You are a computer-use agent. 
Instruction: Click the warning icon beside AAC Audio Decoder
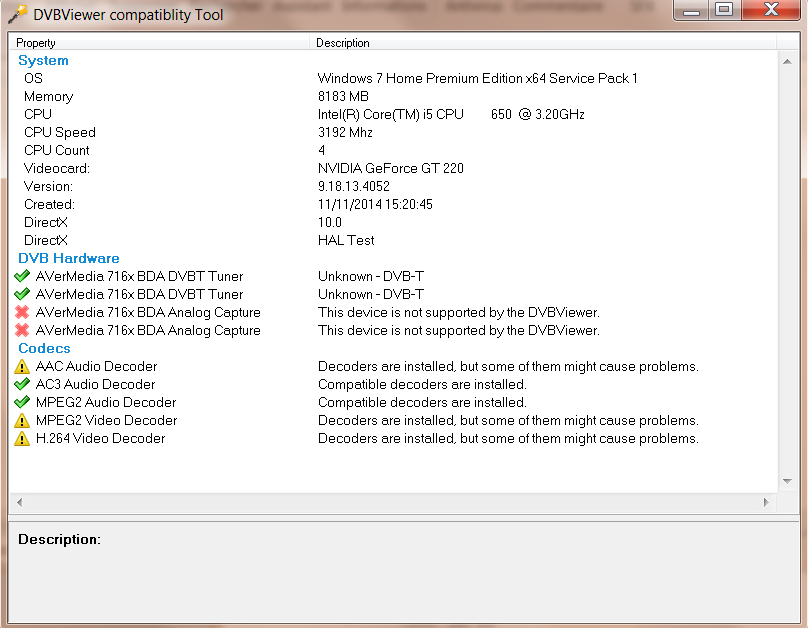point(22,366)
